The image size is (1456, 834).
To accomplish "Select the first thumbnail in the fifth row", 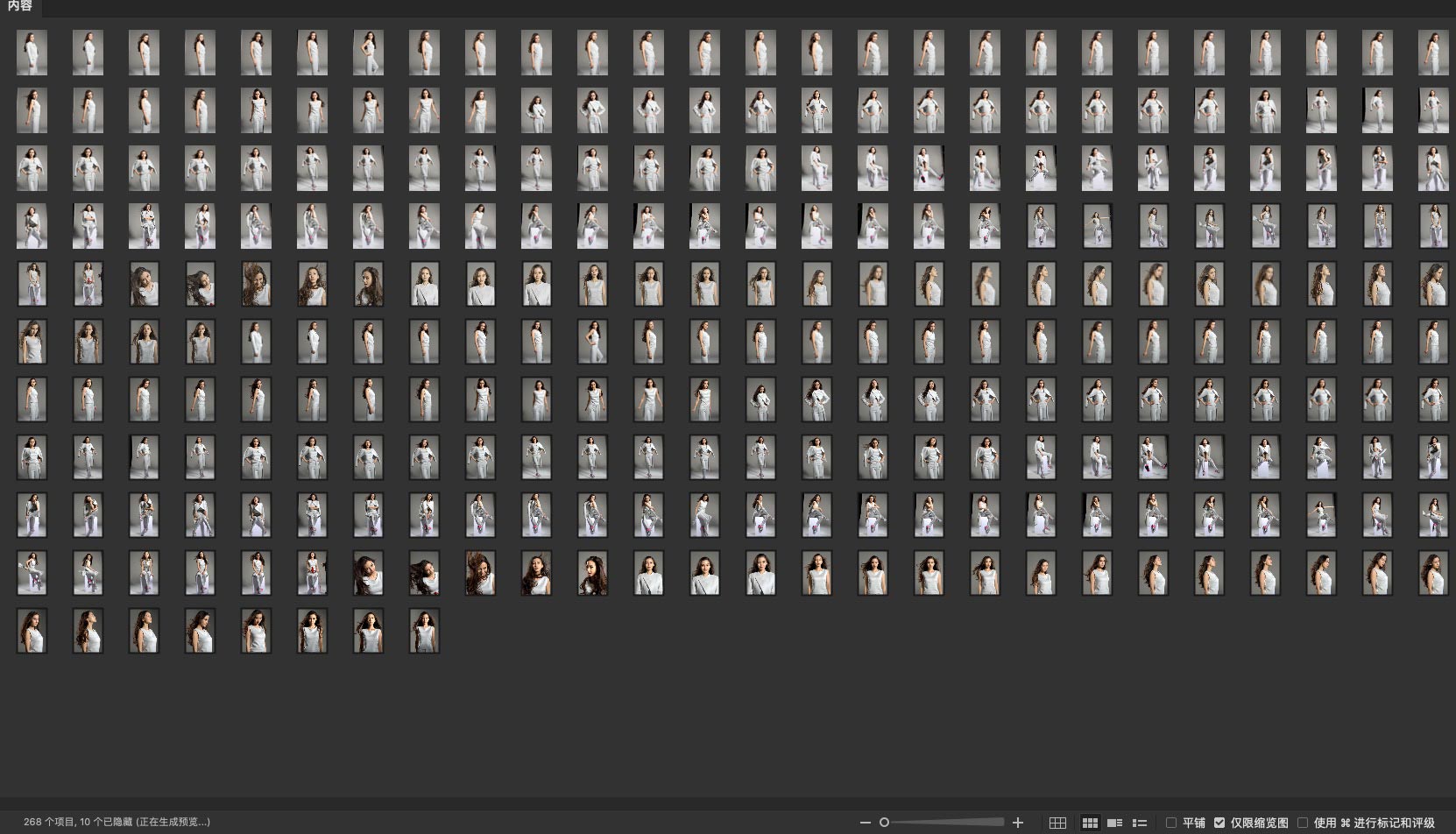I will pyautogui.click(x=32, y=284).
